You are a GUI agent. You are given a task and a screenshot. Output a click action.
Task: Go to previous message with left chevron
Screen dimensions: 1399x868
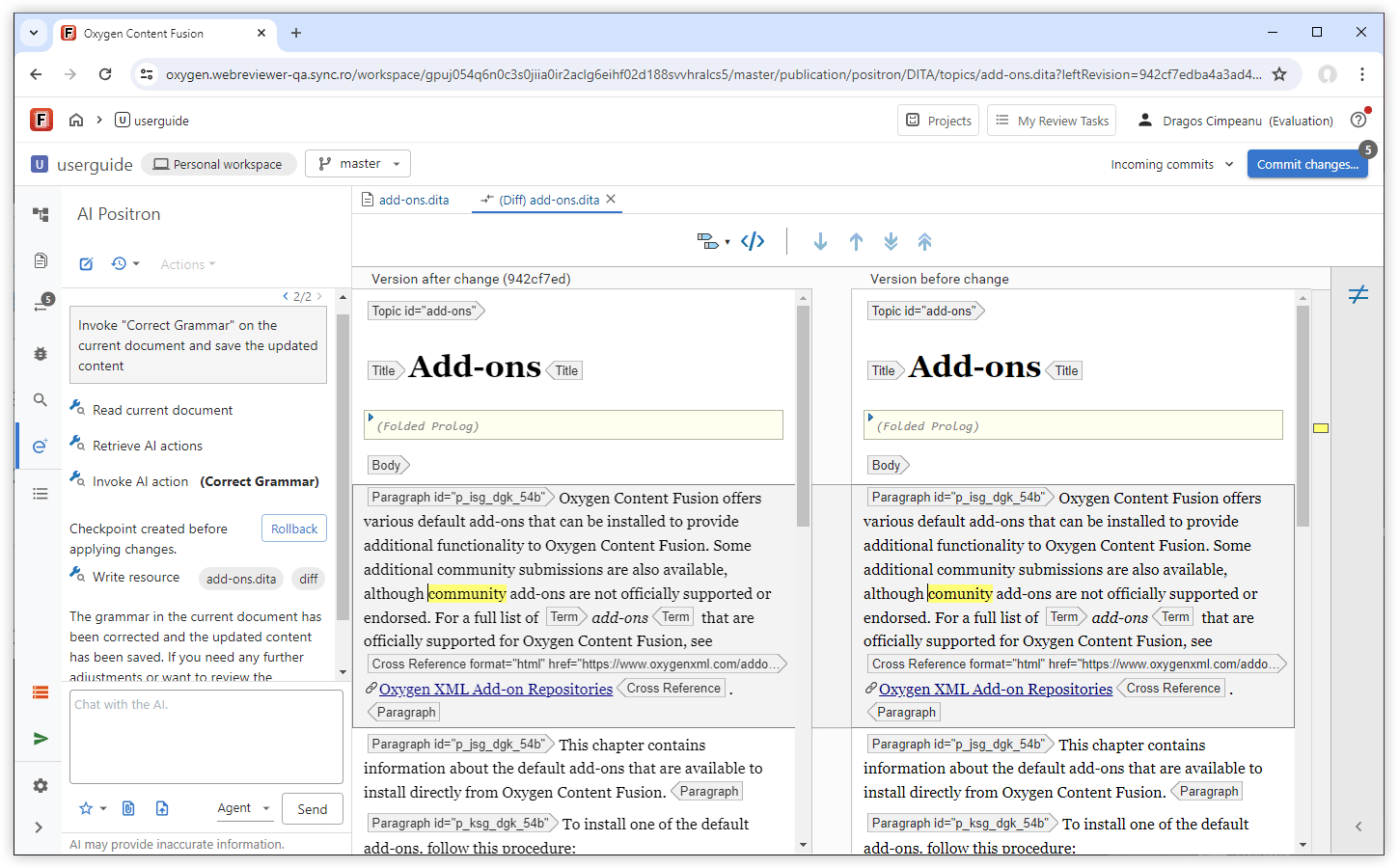(286, 296)
